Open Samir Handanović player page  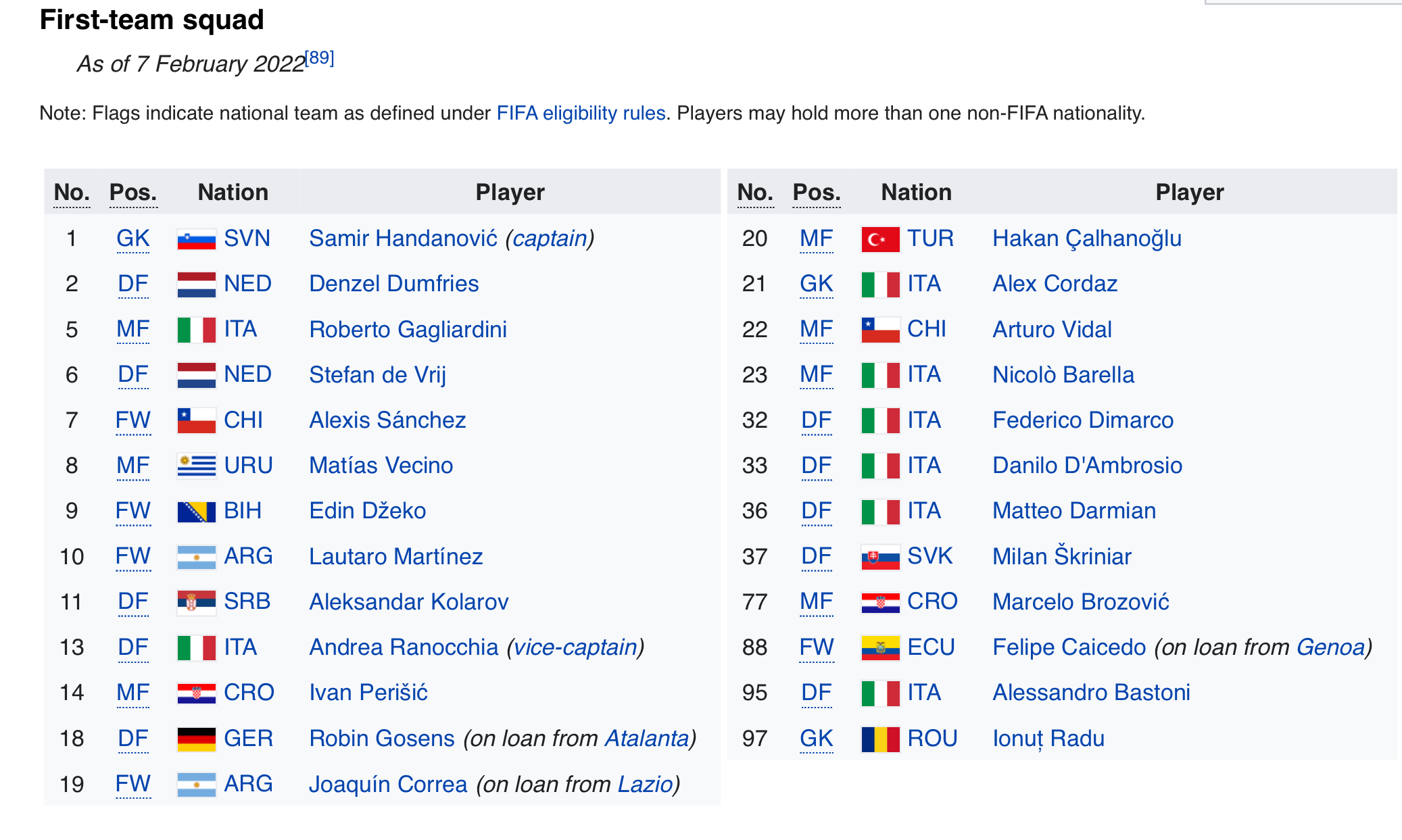click(x=403, y=239)
